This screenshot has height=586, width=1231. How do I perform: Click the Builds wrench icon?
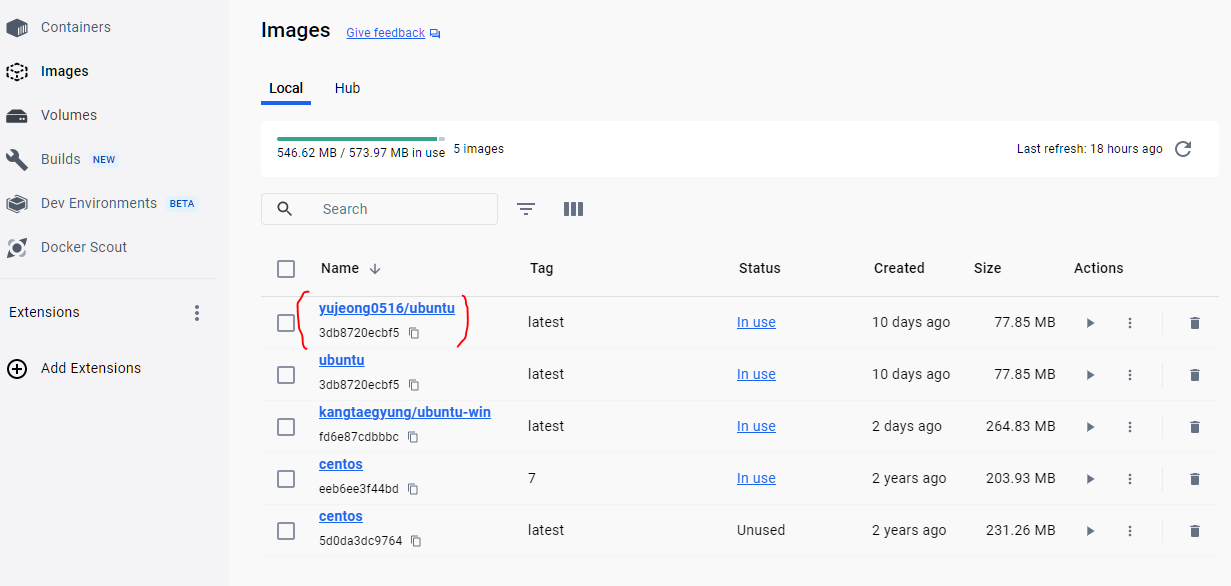click(x=17, y=160)
